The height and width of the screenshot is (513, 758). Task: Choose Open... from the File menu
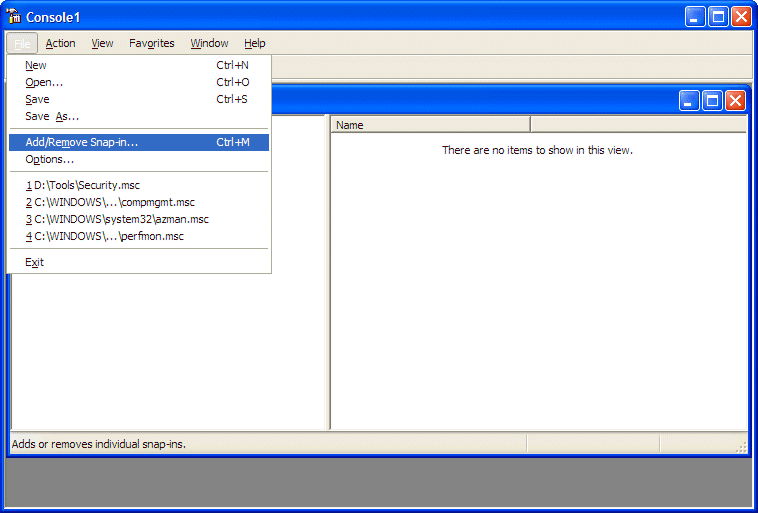tap(139, 82)
